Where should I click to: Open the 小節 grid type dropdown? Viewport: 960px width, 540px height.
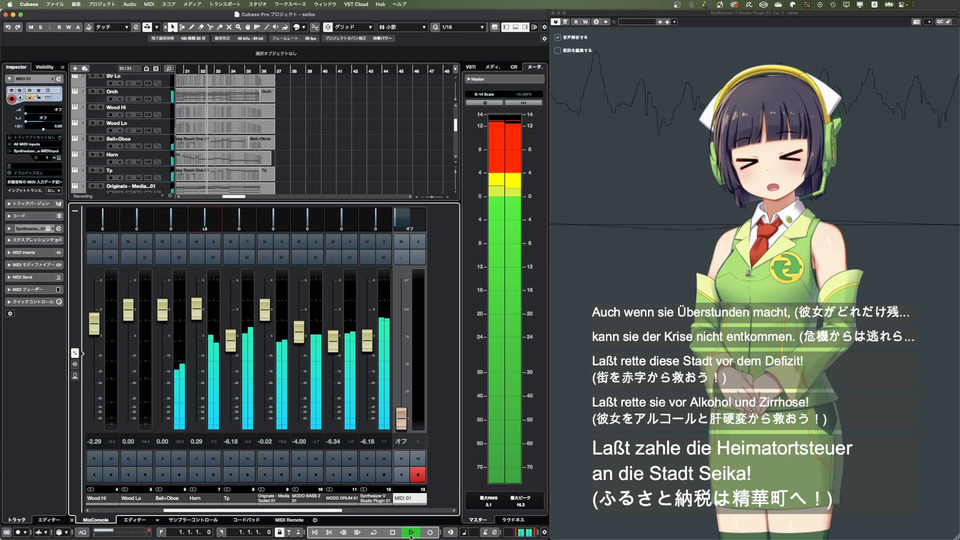[402, 27]
